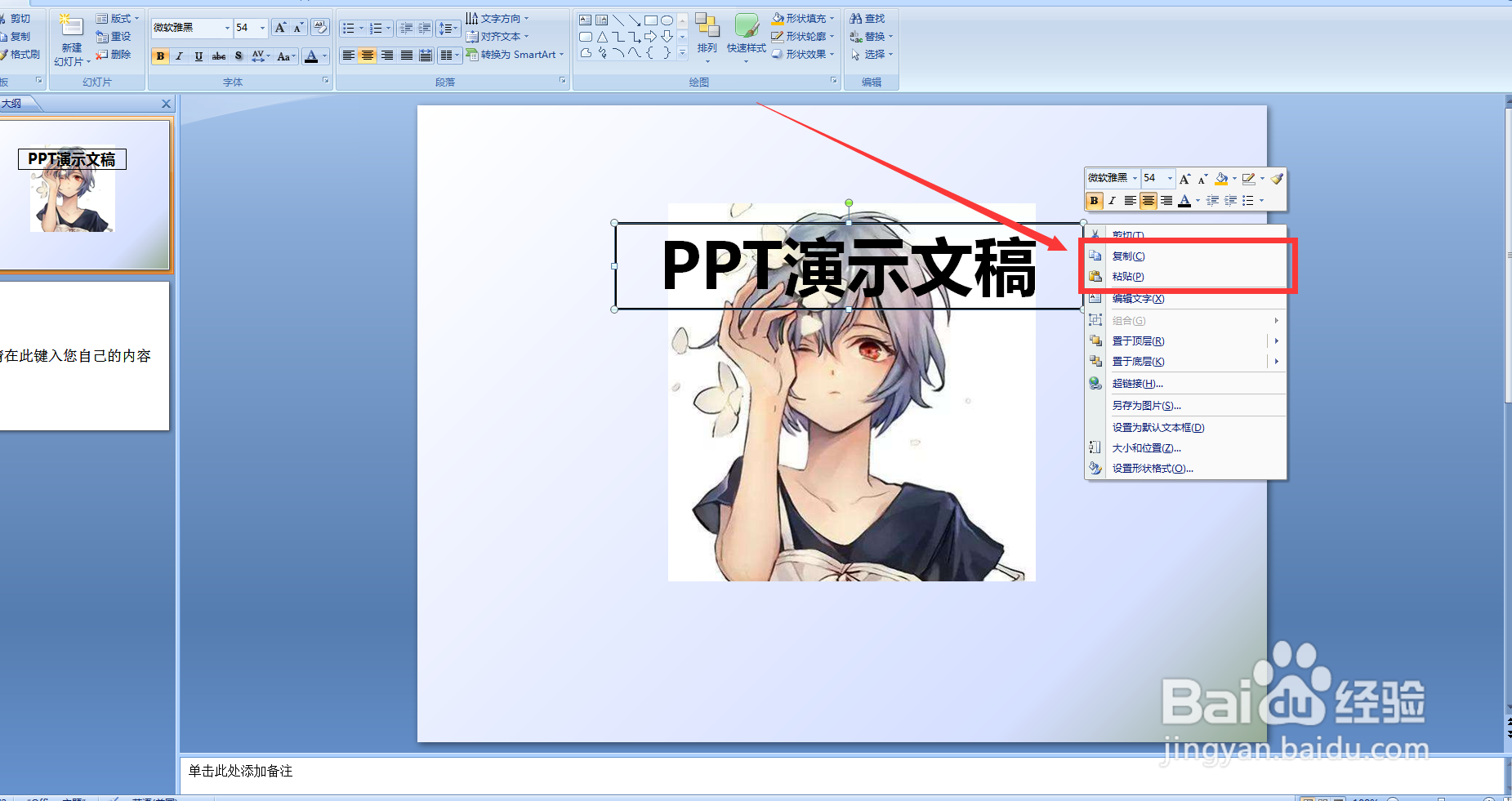Click mini toolbar font color A
The width and height of the screenshot is (1512, 801).
[1184, 201]
